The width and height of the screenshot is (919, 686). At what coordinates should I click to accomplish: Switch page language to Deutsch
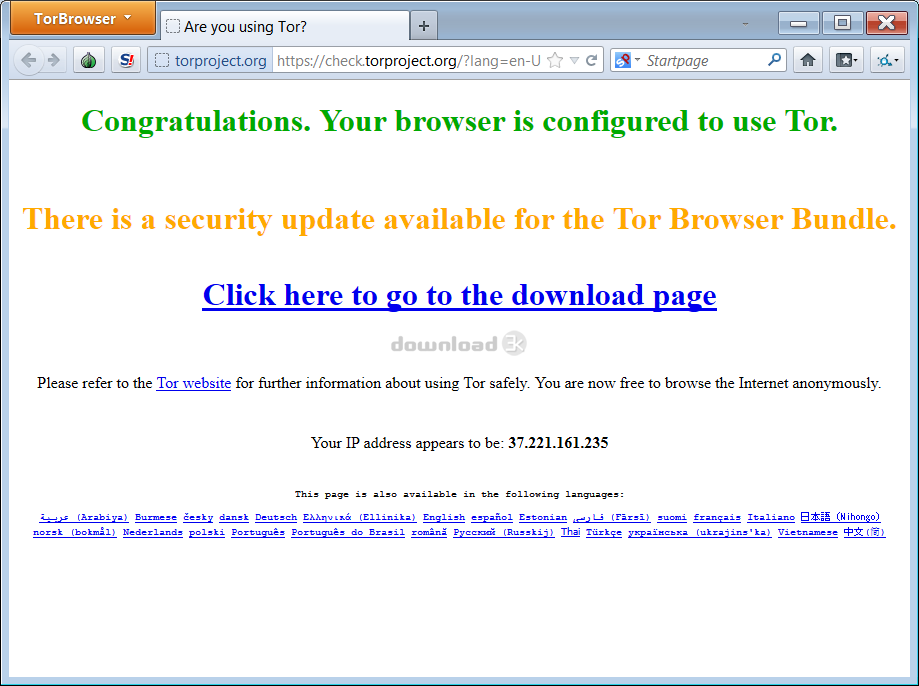point(276,517)
